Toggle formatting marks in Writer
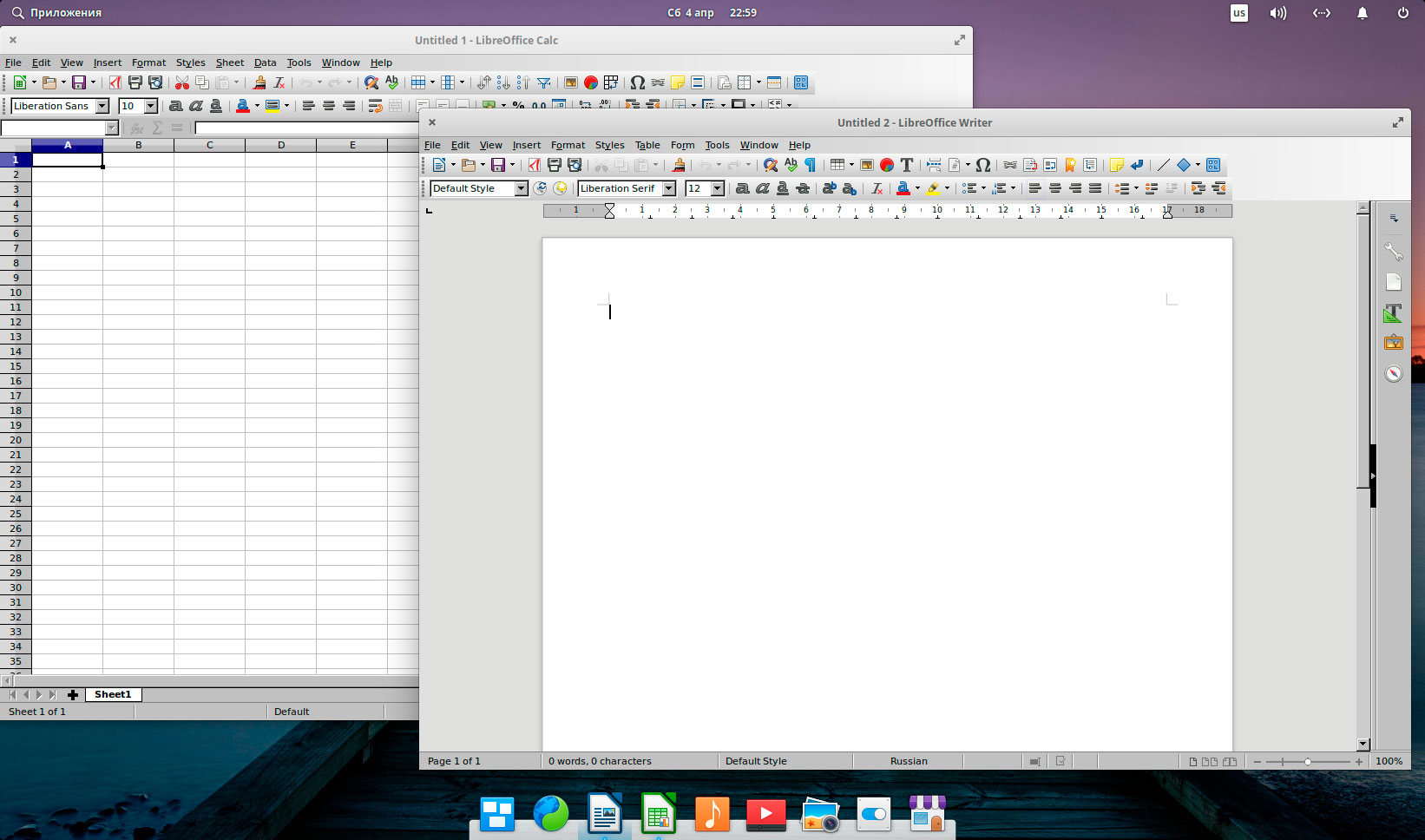 pos(810,165)
